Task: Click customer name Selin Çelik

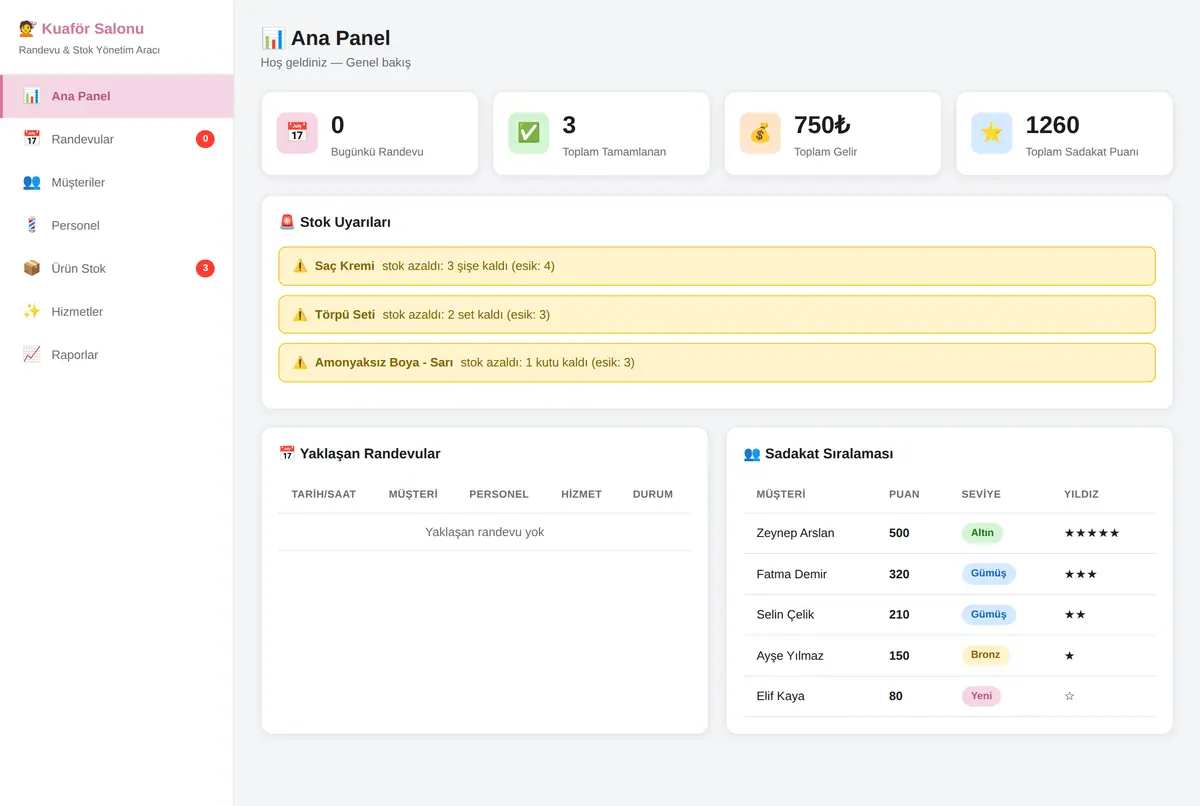Action: tap(787, 614)
